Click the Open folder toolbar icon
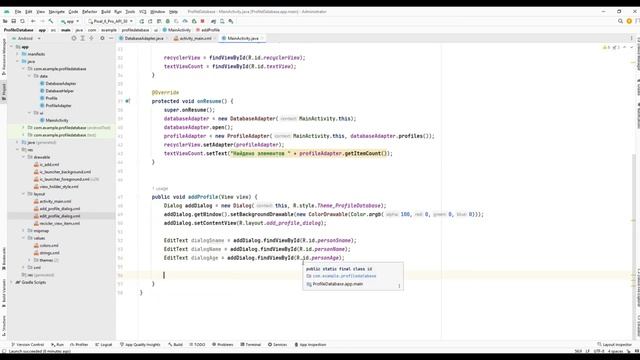The height and width of the screenshot is (360, 640). pyautogui.click(x=5, y=21)
